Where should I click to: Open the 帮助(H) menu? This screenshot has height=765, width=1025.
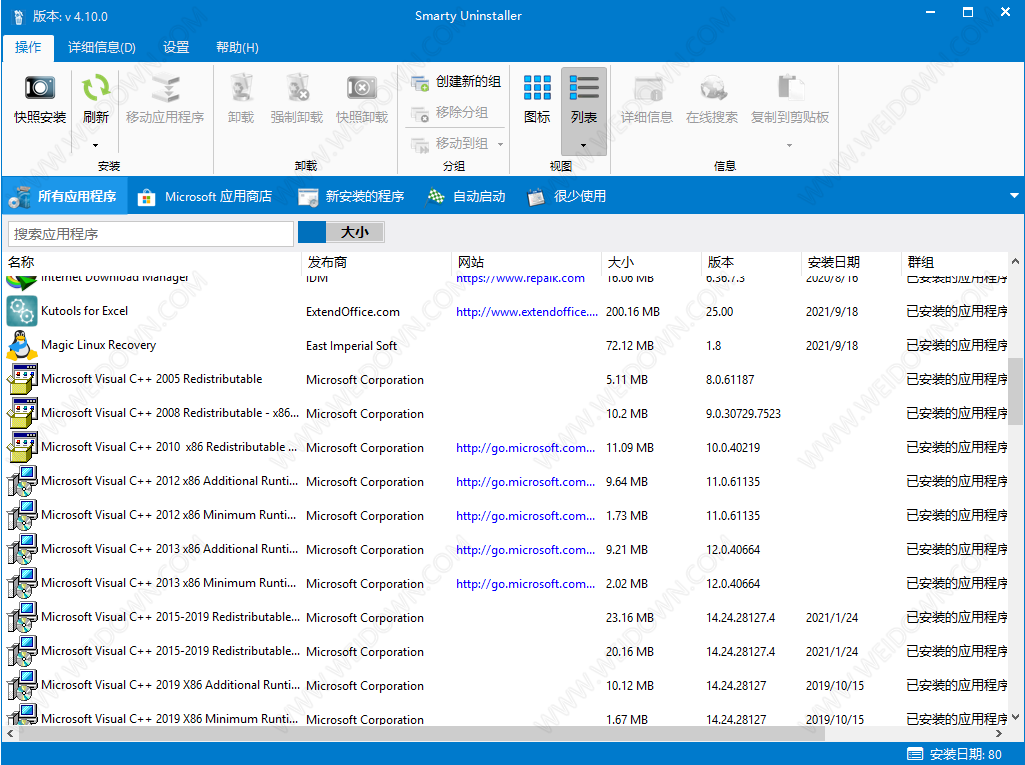click(x=237, y=47)
